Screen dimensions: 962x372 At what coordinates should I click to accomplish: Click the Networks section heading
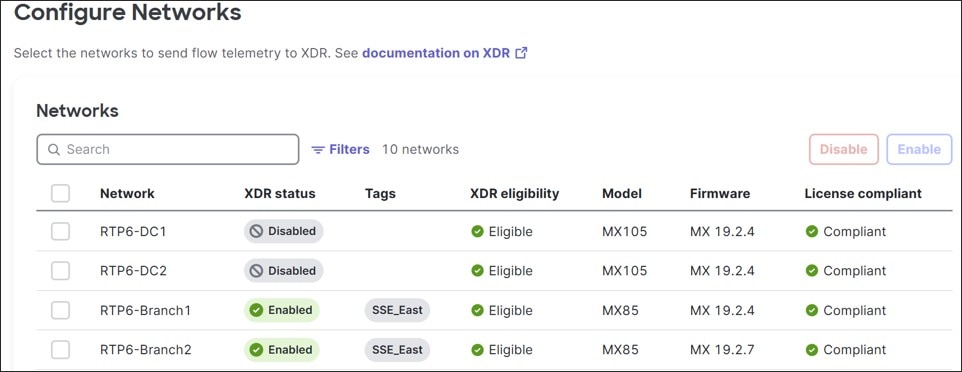pyautogui.click(x=77, y=110)
